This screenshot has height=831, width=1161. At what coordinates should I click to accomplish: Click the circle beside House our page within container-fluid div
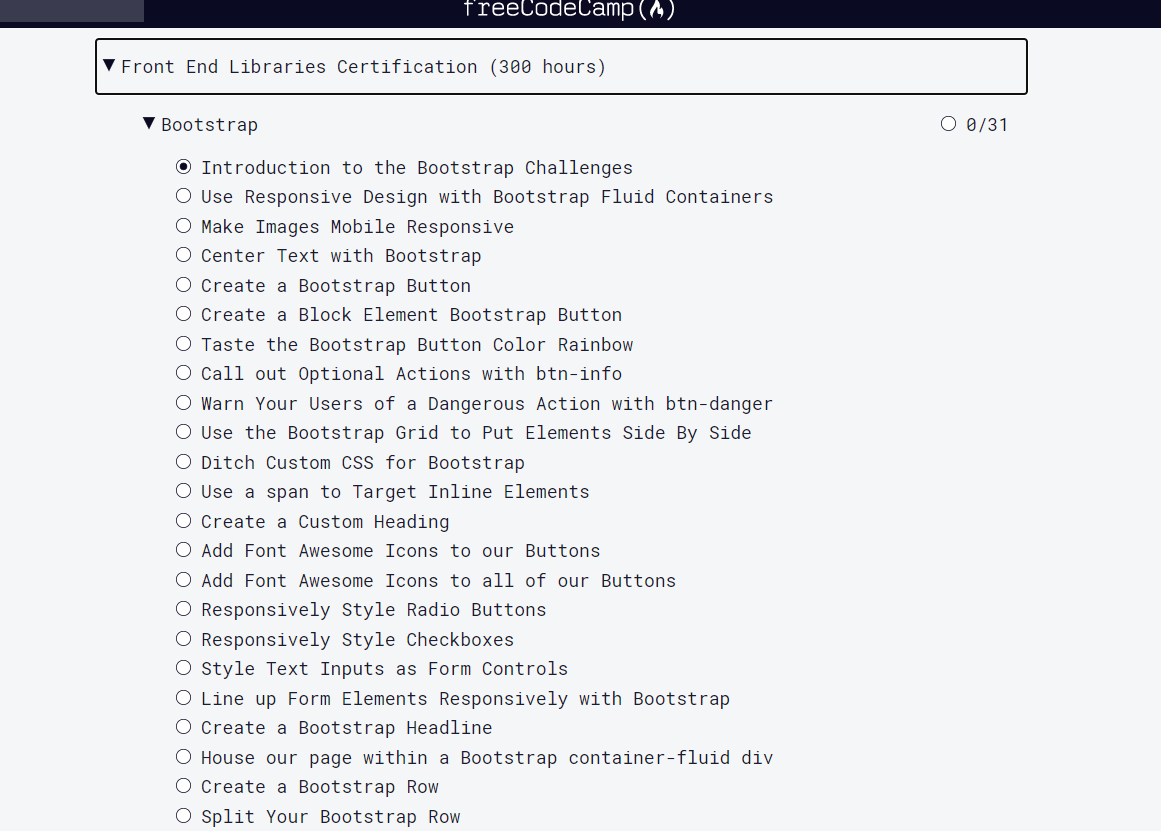click(184, 757)
